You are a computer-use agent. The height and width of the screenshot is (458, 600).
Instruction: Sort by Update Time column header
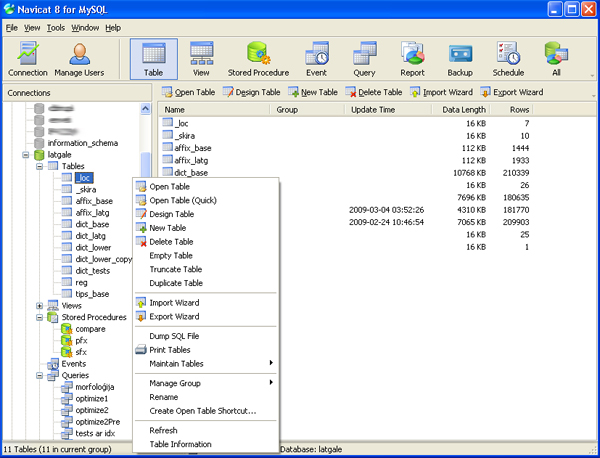(x=388, y=110)
